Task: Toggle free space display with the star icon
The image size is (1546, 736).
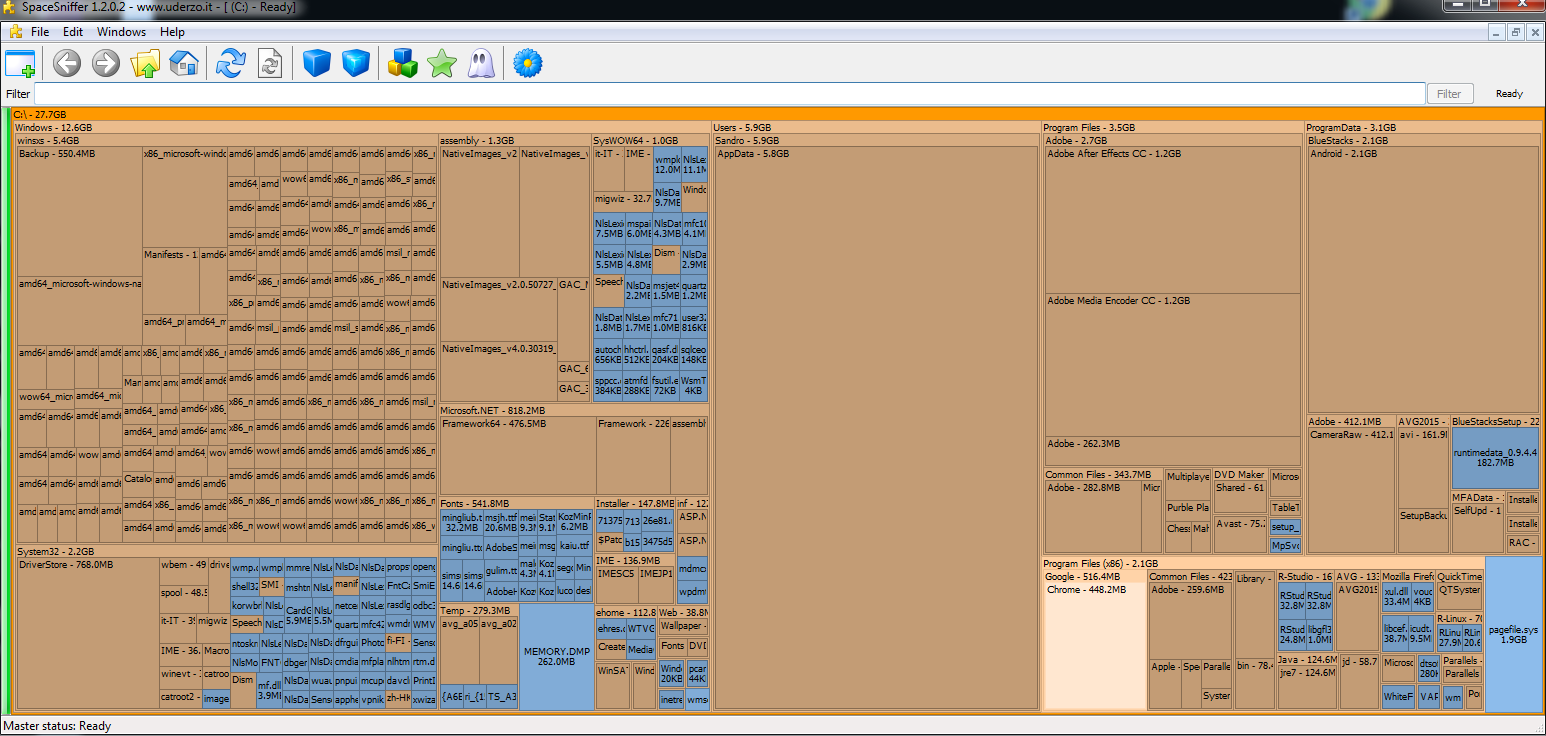Action: pyautogui.click(x=442, y=64)
